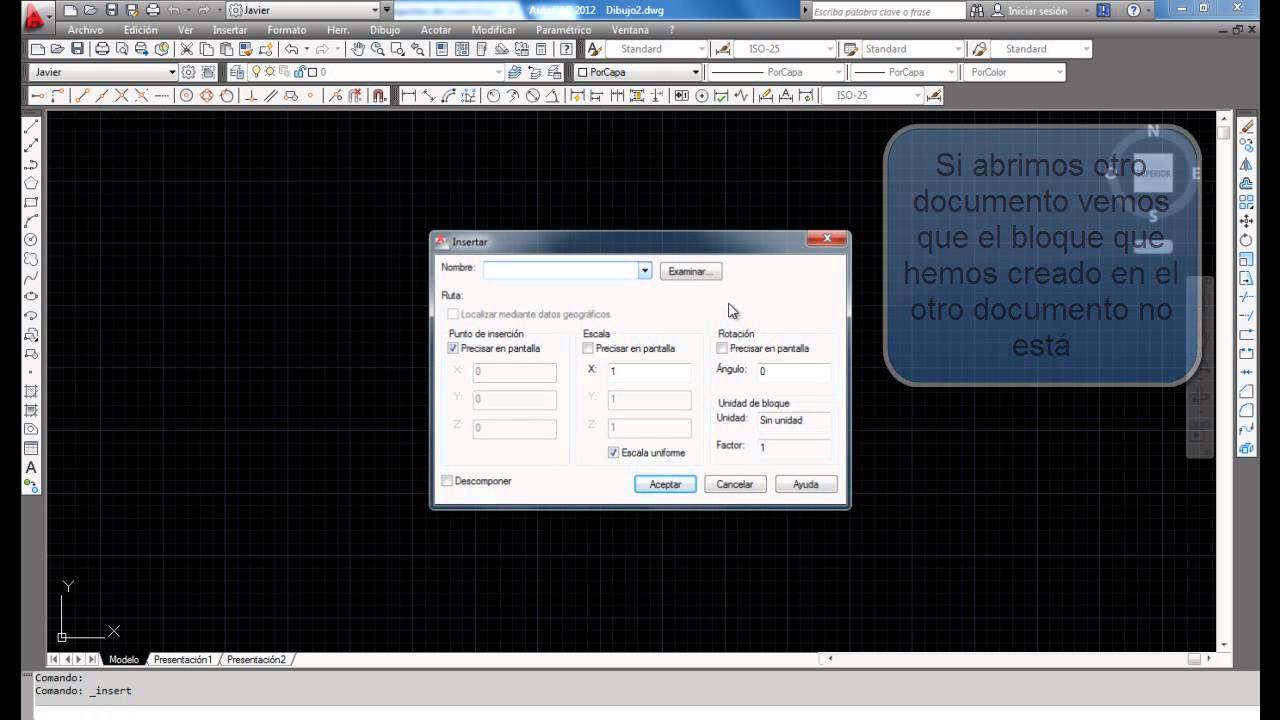Screen dimensions: 1280x720
Task: Open the Archivo menu
Action: [85, 30]
